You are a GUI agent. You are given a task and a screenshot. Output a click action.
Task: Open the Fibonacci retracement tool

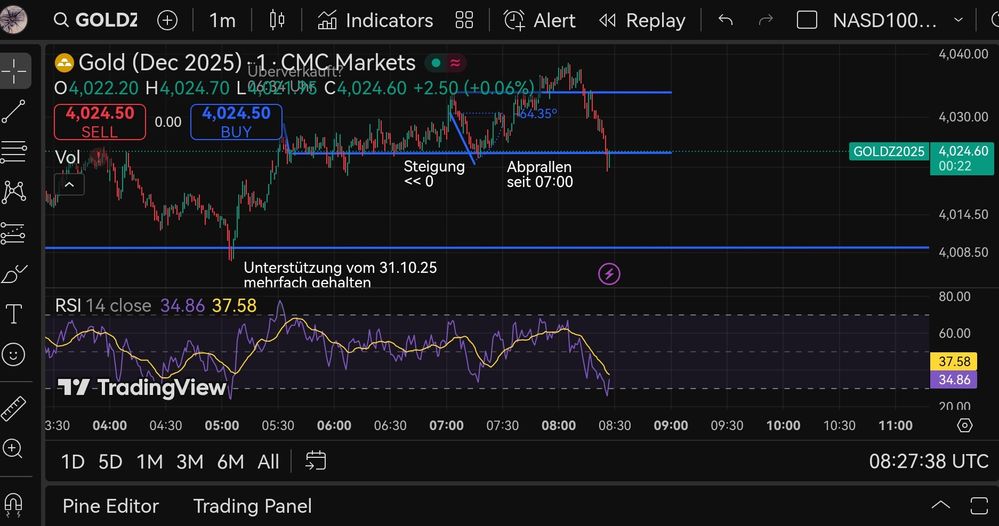point(14,152)
